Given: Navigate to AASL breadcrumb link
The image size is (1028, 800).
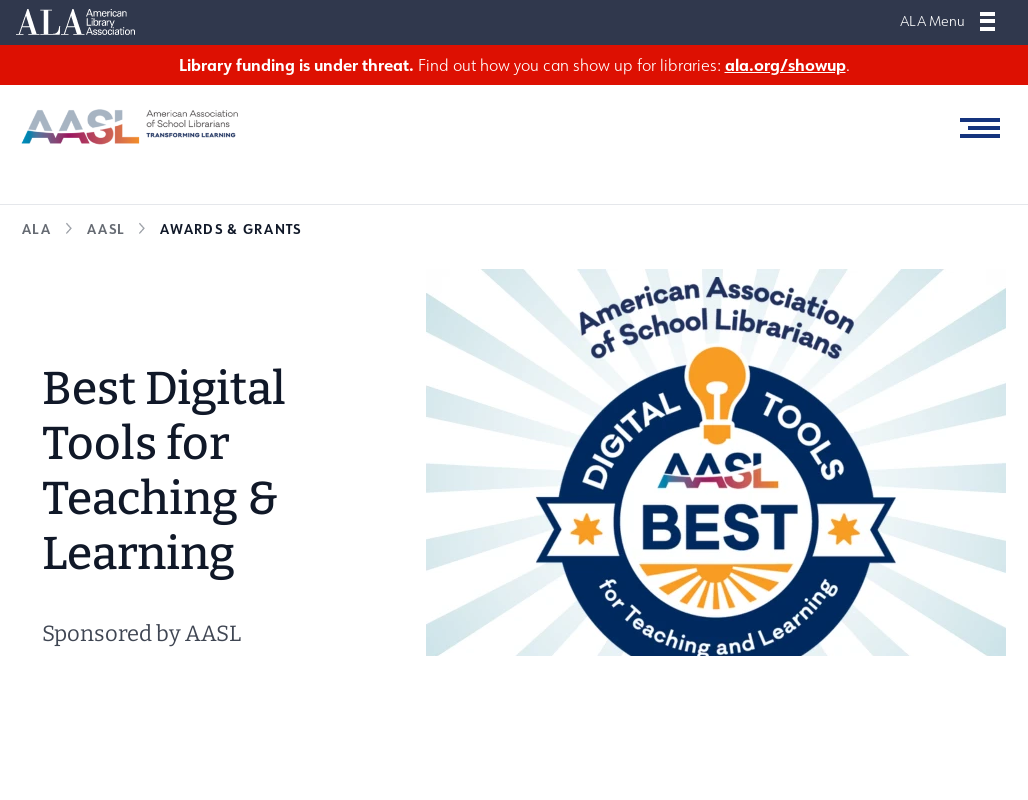Looking at the screenshot, I should tap(105, 229).
